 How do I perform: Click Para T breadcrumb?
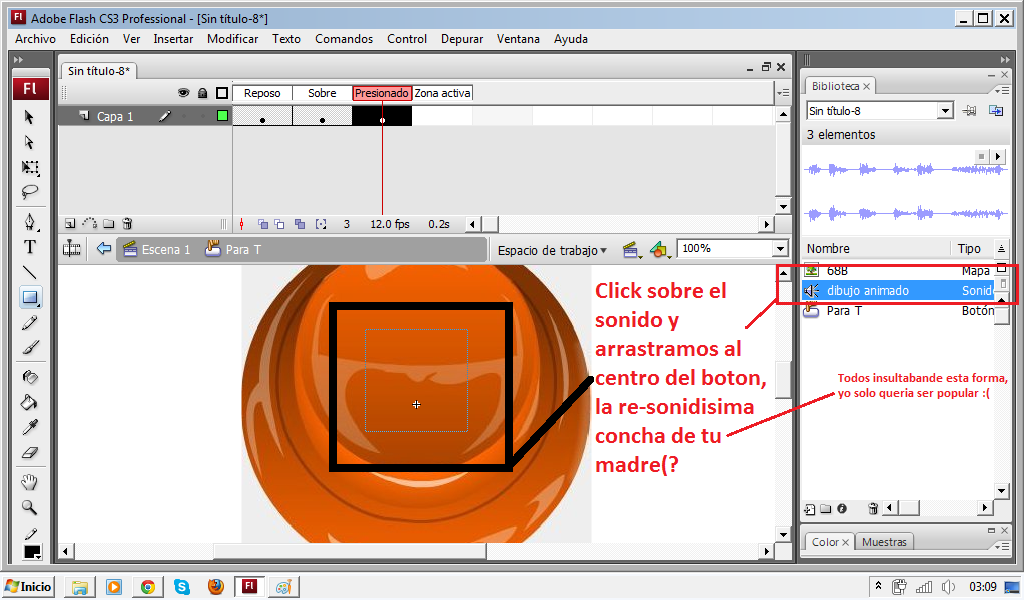pos(233,249)
